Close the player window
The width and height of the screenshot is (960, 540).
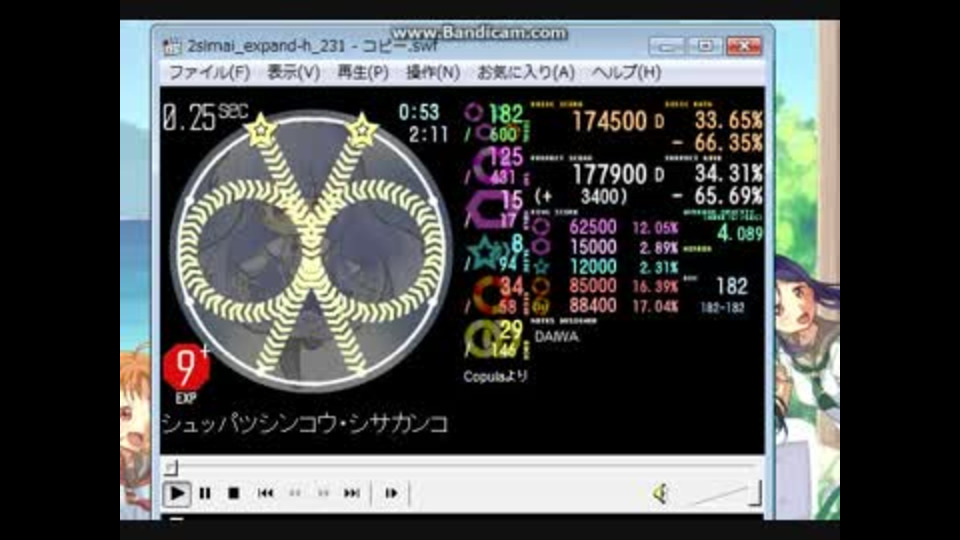743,46
